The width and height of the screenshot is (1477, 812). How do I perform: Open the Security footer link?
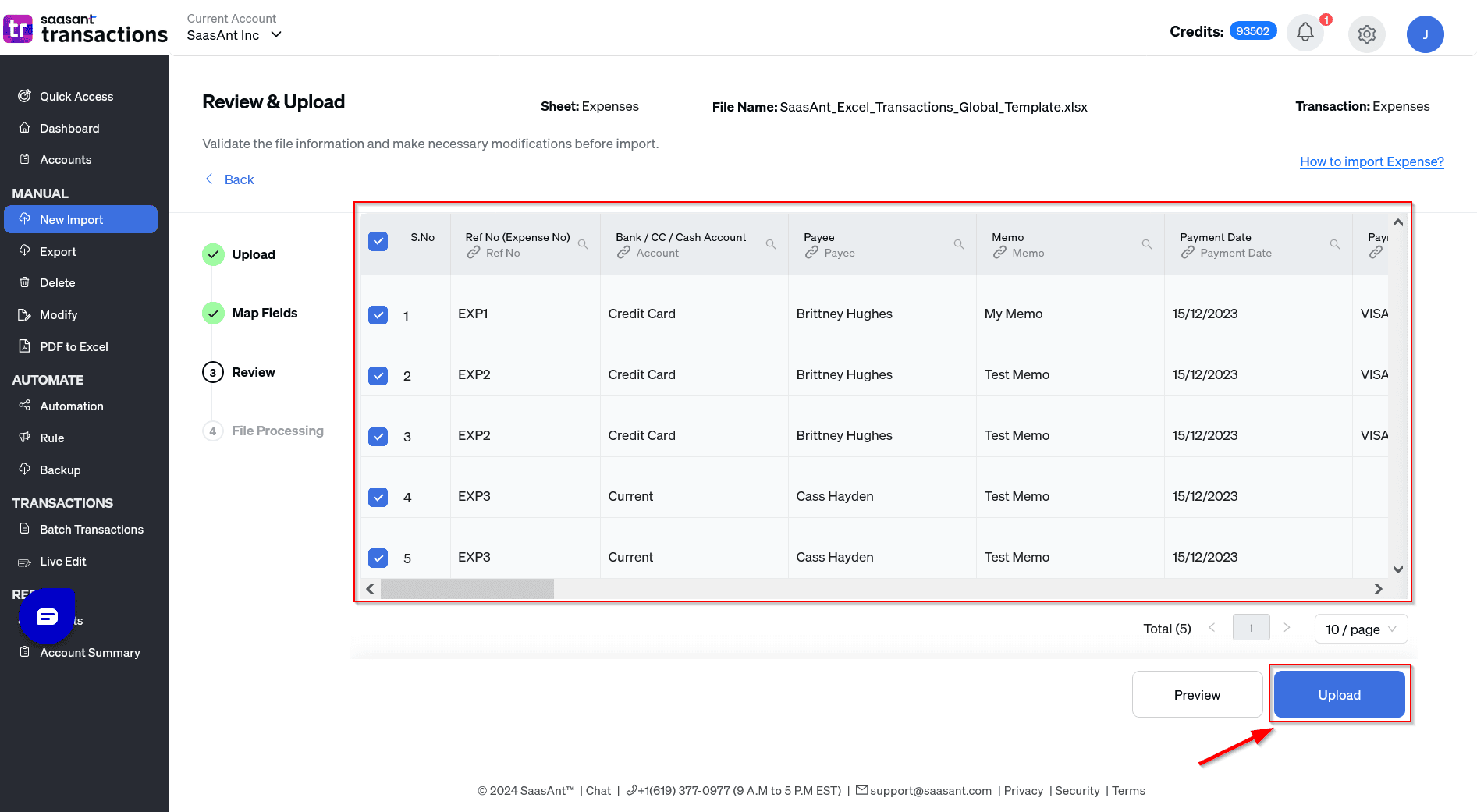[1077, 790]
